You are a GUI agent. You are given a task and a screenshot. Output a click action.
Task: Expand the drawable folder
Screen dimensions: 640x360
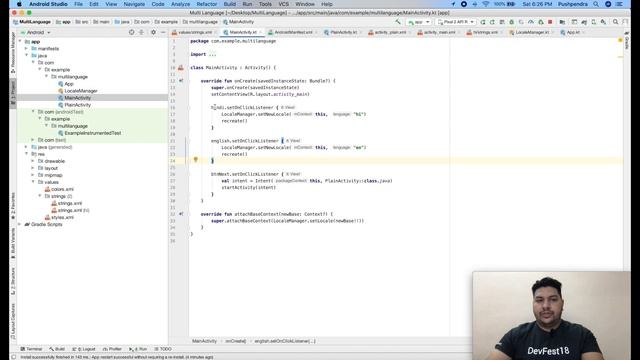point(33,161)
